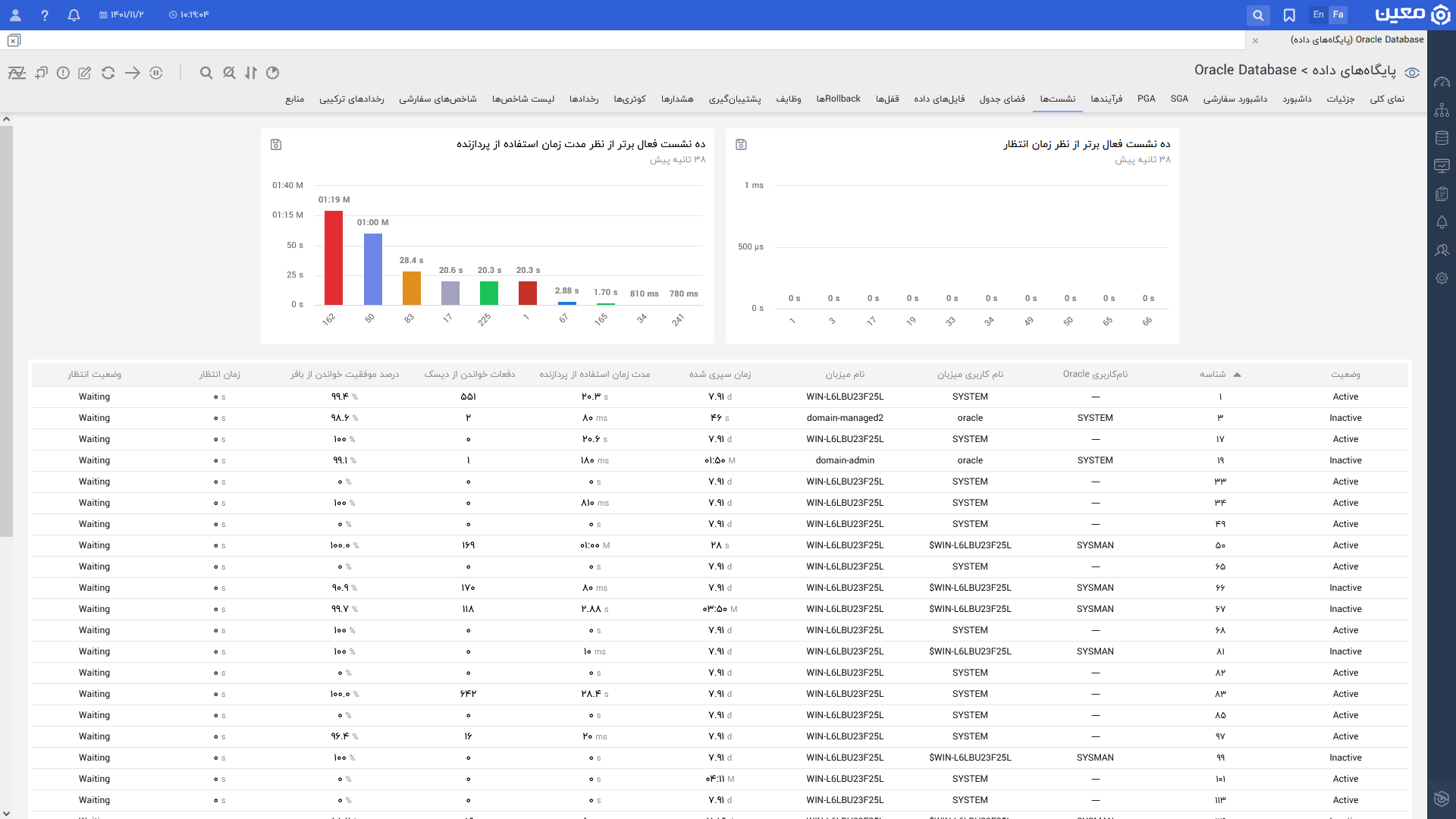
Task: Click the chart trend toolbar icon
Action: [17, 73]
